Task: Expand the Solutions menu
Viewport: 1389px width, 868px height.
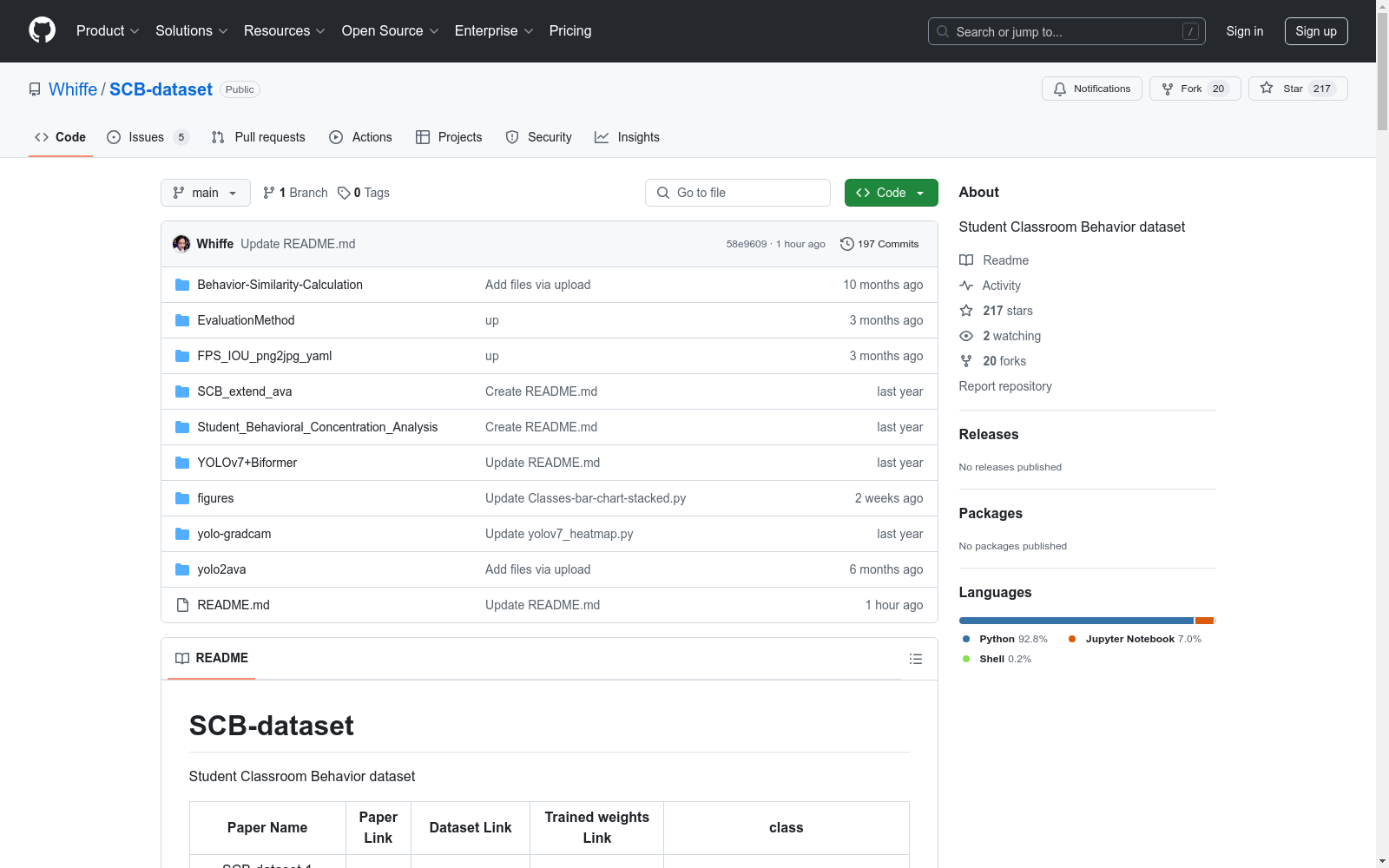Action: pyautogui.click(x=192, y=30)
